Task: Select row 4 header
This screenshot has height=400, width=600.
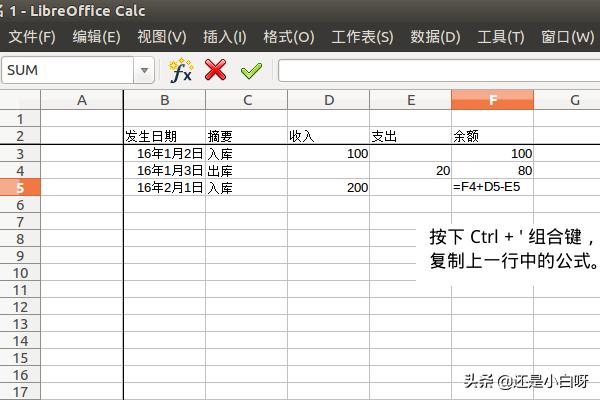Action: pos(20,170)
